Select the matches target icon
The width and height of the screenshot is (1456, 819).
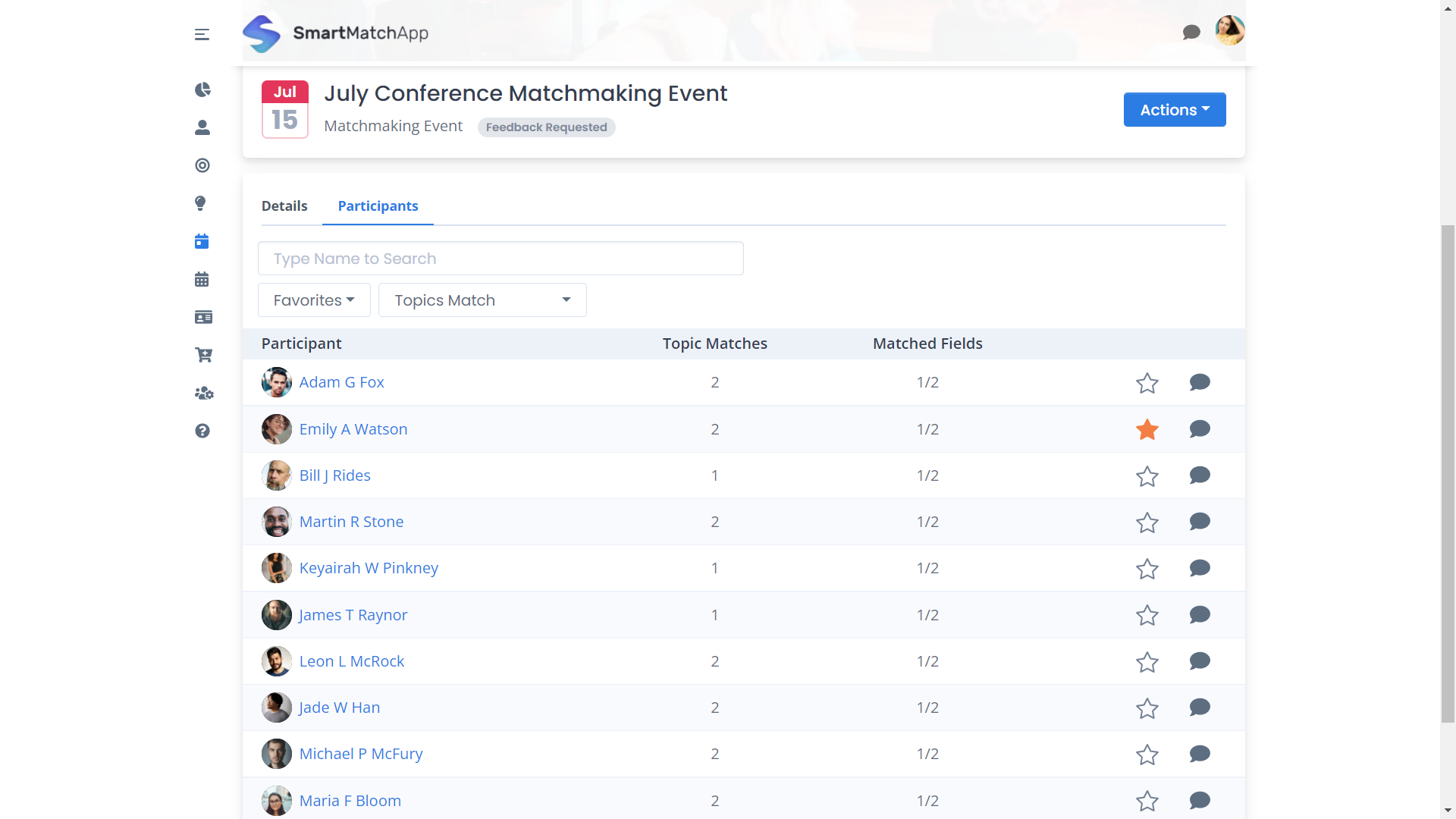pyautogui.click(x=202, y=165)
